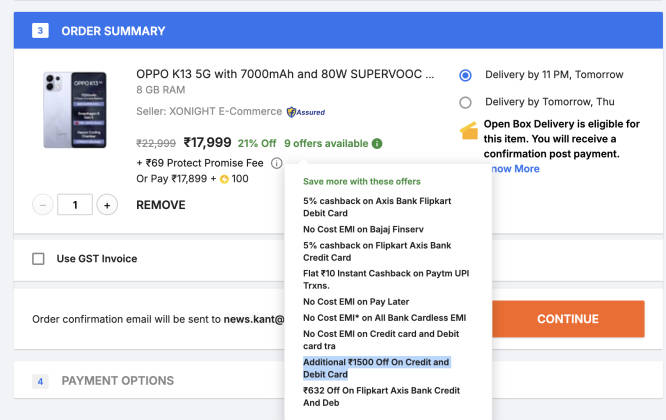
Task: Select No Cost EMI on Bajaj Finserv
Action: point(363,229)
